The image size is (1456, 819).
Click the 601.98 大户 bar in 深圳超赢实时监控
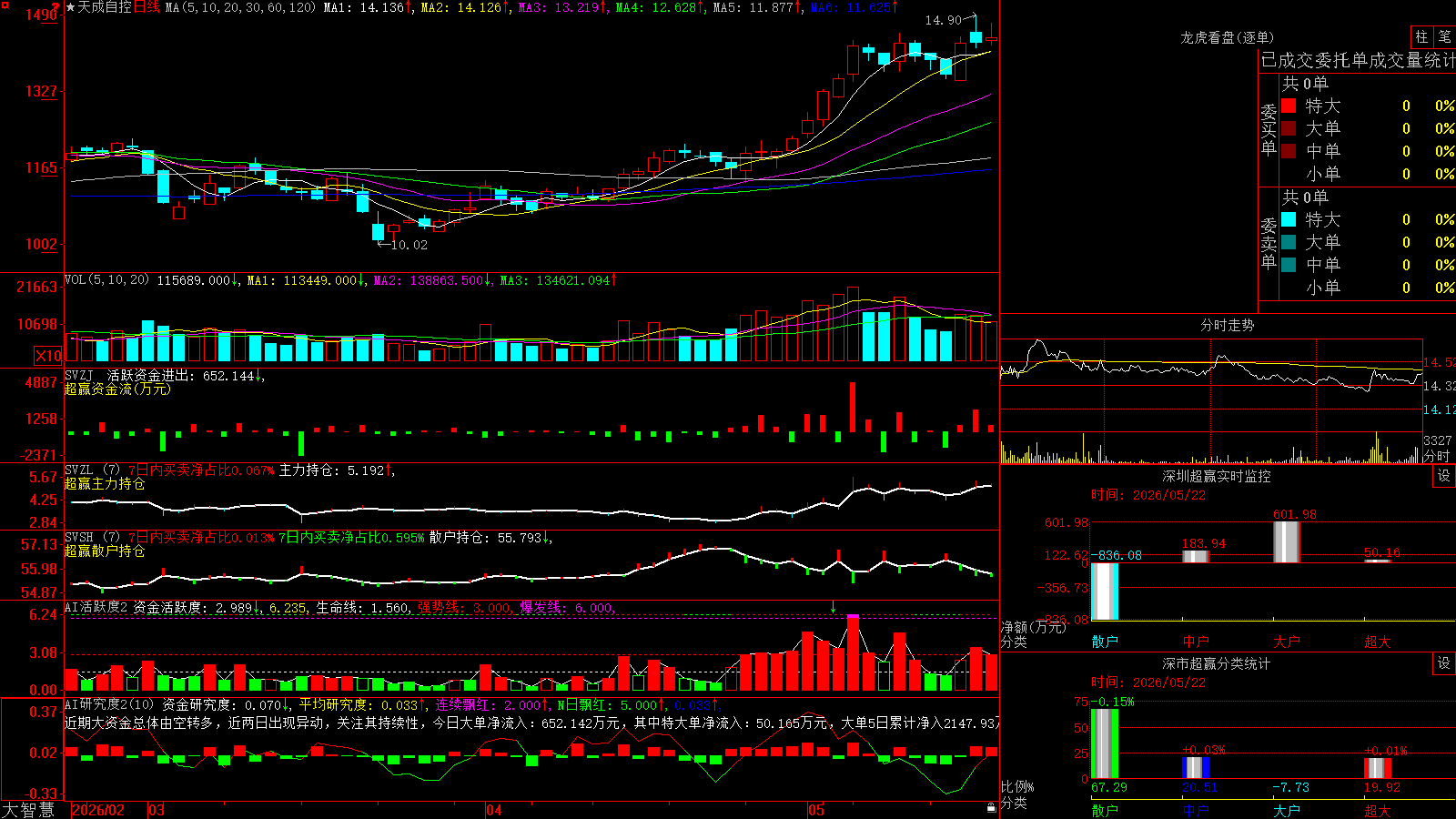coord(1287,541)
